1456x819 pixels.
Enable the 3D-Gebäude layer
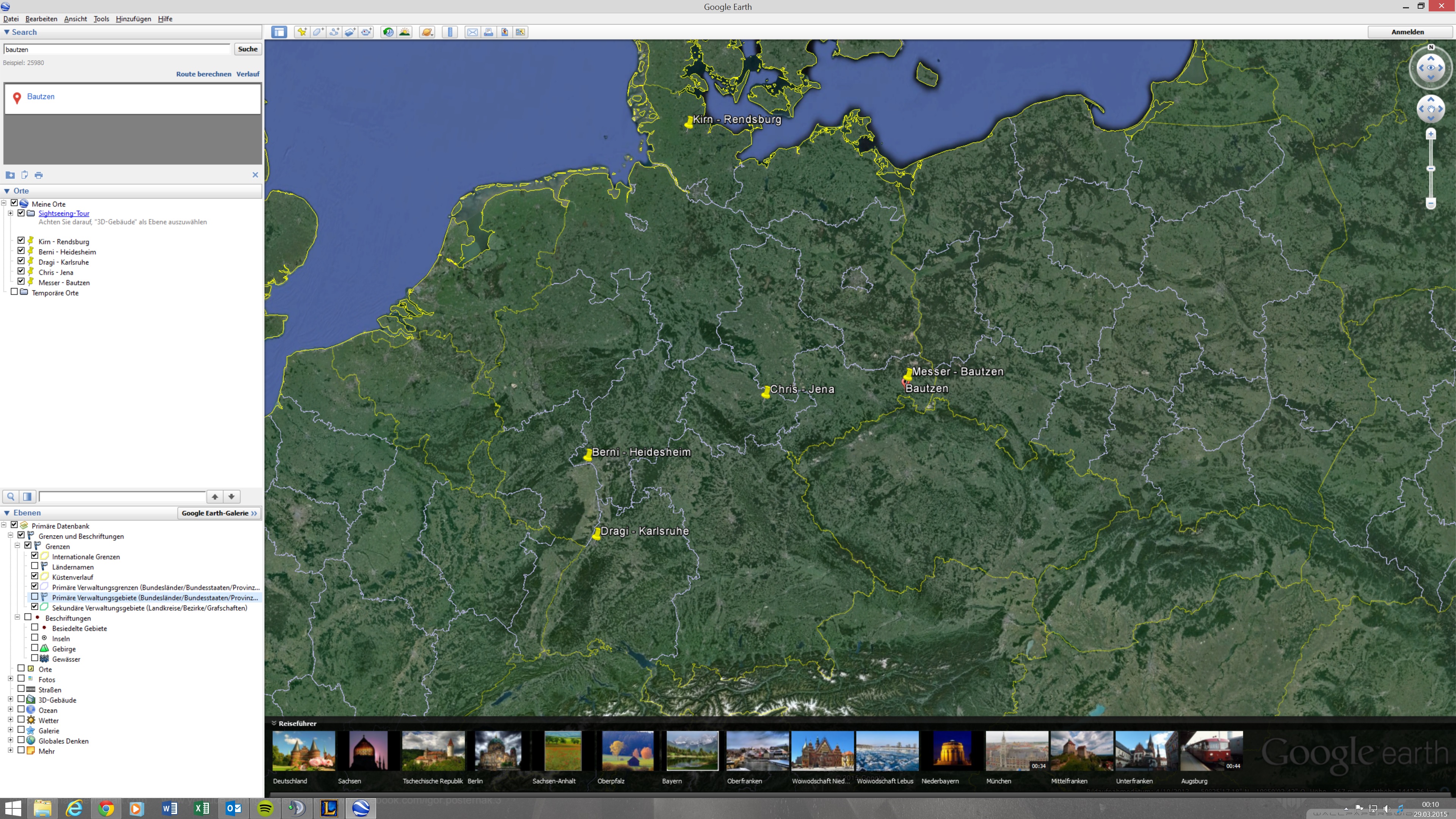(x=21, y=699)
